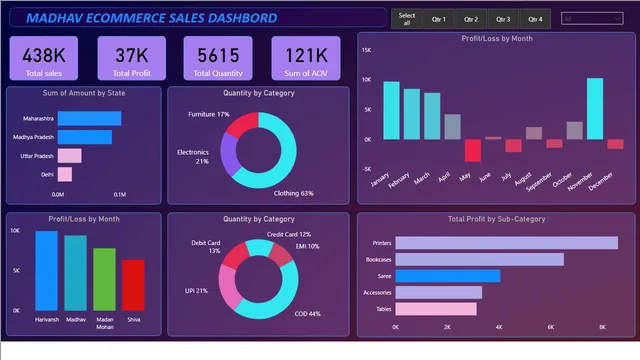Select the 121K Sum of AOV card
640x360 pixels.
click(306, 58)
